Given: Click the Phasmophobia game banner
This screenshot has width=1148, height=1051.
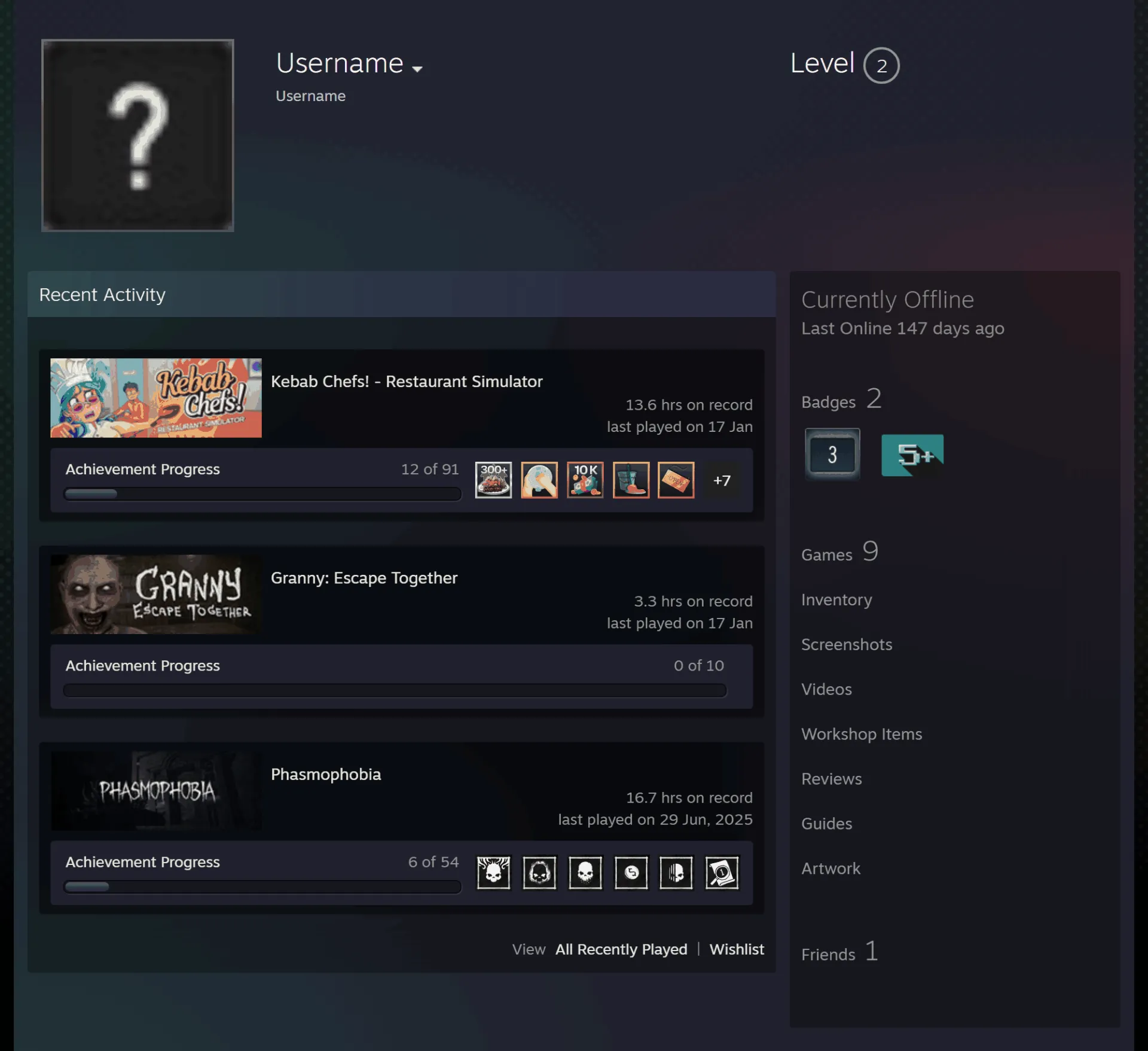Looking at the screenshot, I should (x=156, y=791).
